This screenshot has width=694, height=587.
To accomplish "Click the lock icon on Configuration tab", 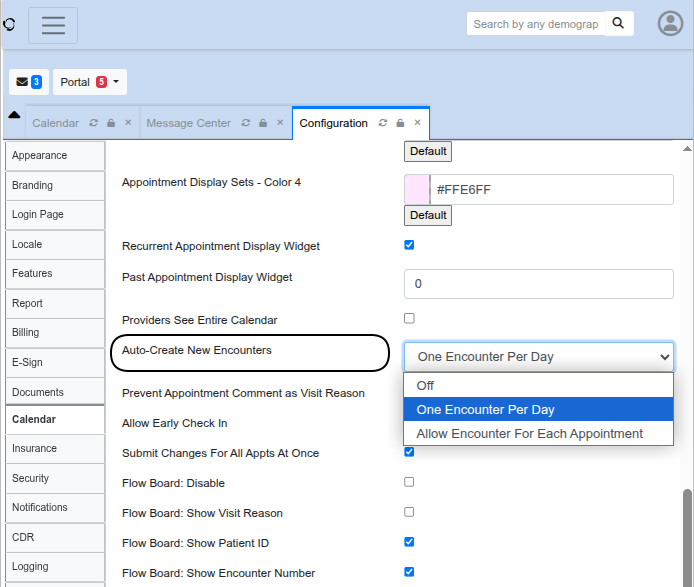I will (x=400, y=123).
